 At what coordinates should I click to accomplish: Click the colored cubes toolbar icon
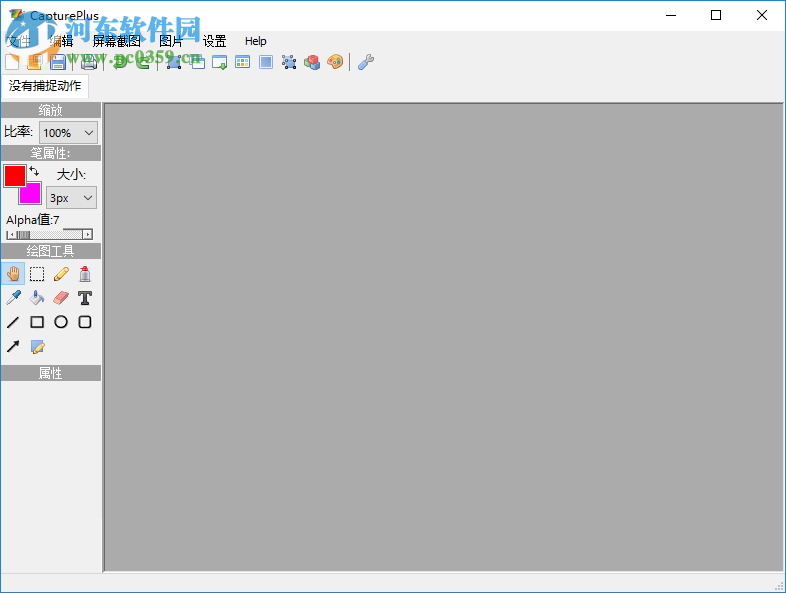(x=312, y=62)
